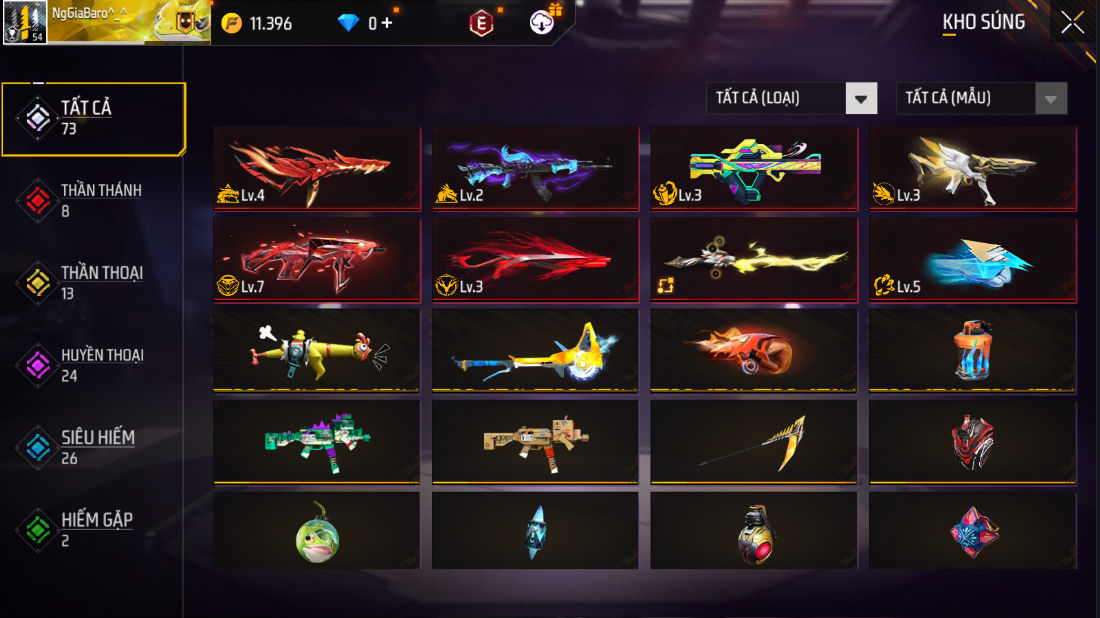The image size is (1100, 618).
Task: Click the blue diamond currency icon
Action: [x=348, y=23]
